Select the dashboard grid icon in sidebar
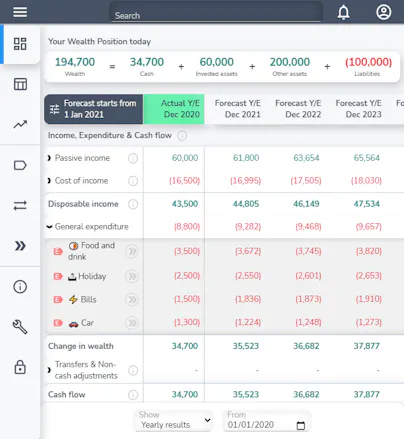Viewport: 404px width, 439px height. tap(20, 44)
